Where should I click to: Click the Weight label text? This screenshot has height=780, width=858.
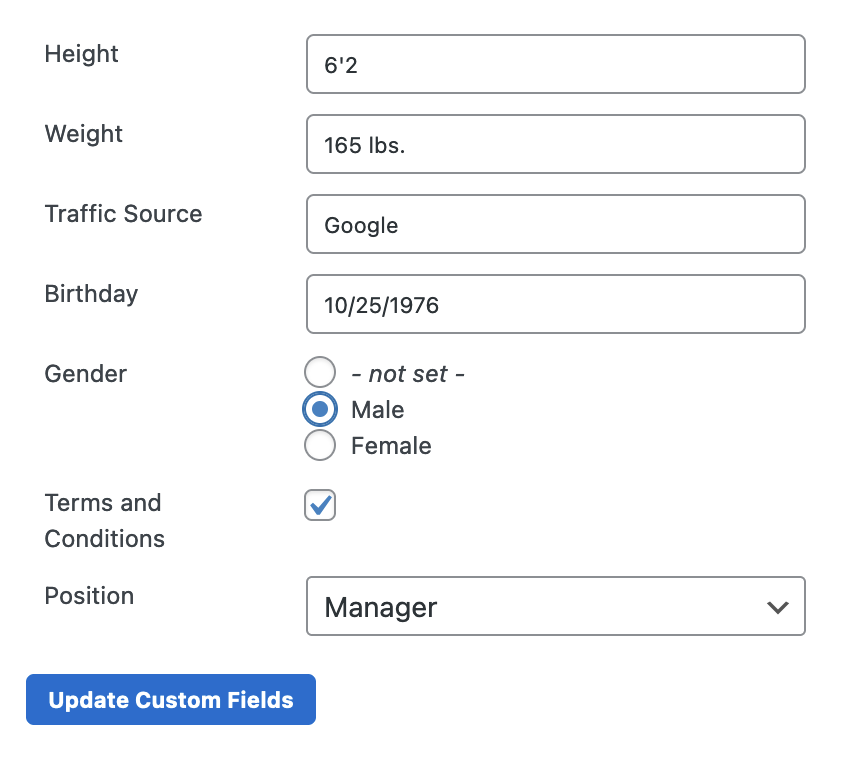click(84, 134)
